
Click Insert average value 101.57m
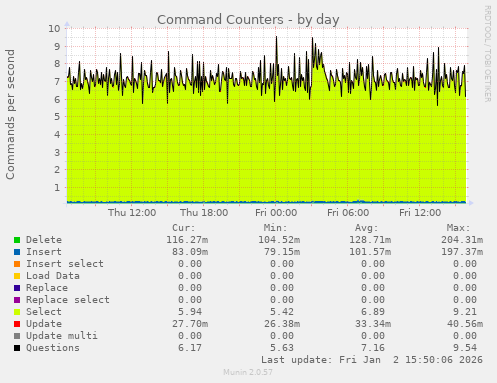[x=370, y=252]
